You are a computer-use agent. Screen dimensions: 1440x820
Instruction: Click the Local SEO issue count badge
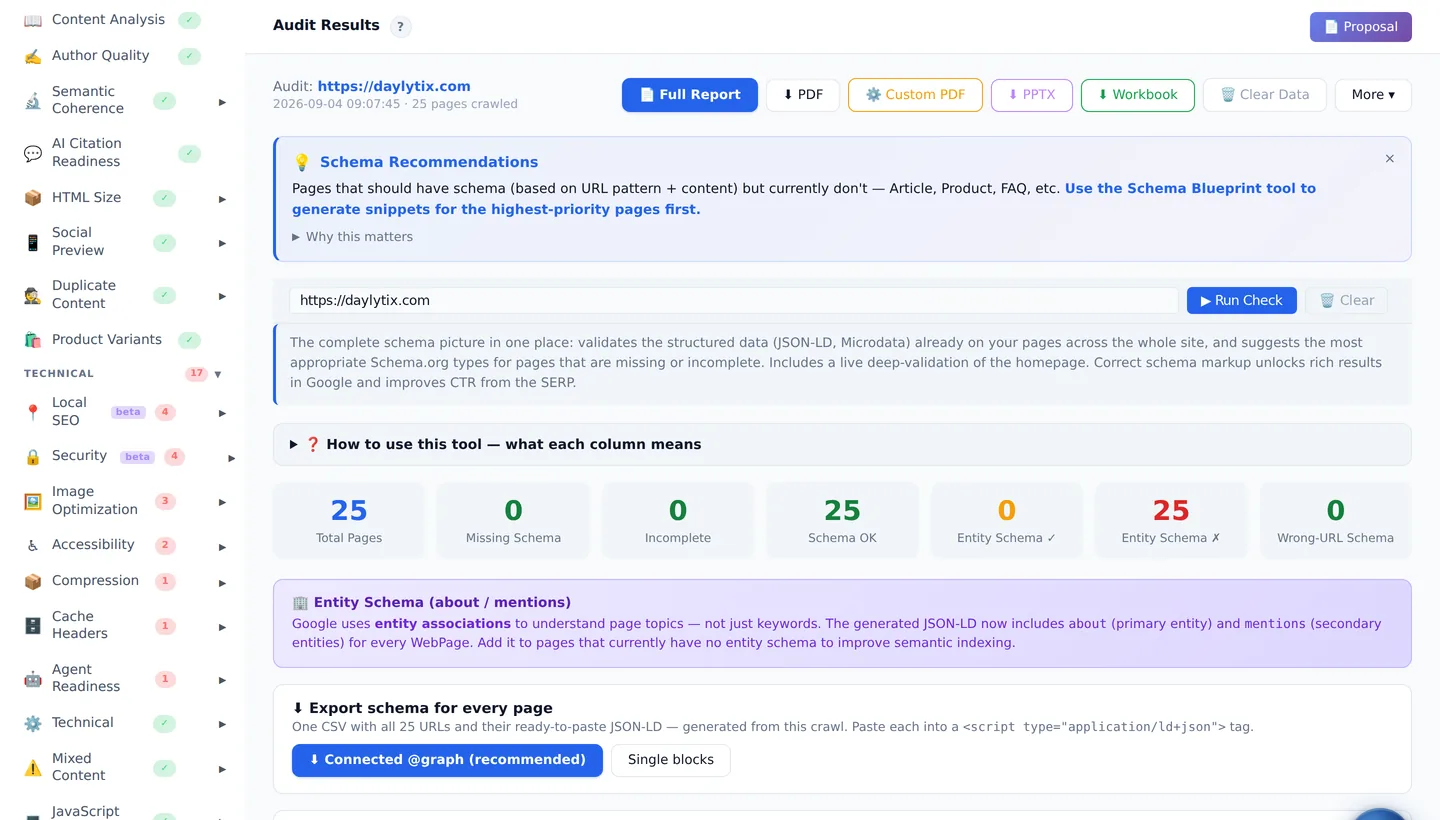165,412
